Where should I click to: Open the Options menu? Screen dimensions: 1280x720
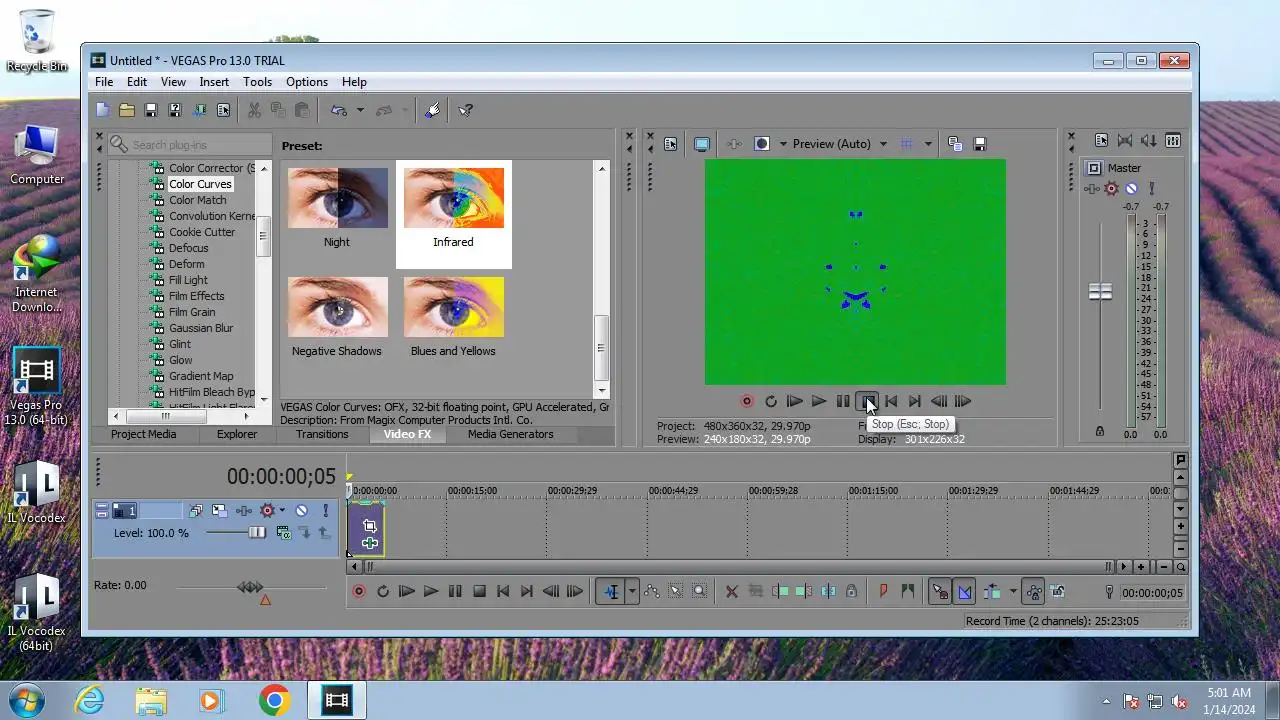point(307,82)
